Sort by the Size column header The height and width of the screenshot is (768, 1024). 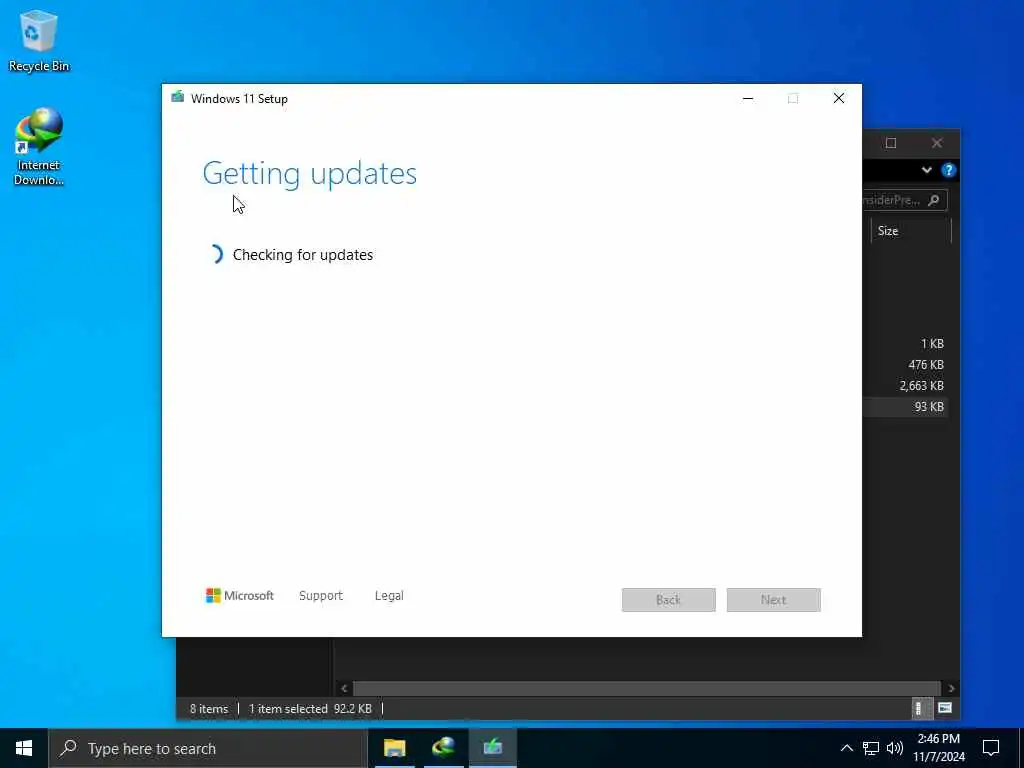pyautogui.click(x=911, y=231)
